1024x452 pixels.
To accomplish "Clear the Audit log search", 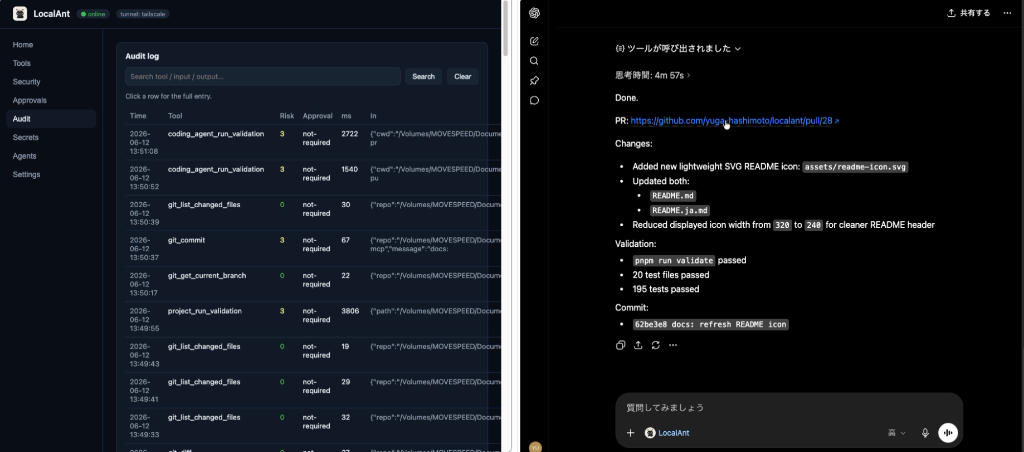I will pos(462,76).
